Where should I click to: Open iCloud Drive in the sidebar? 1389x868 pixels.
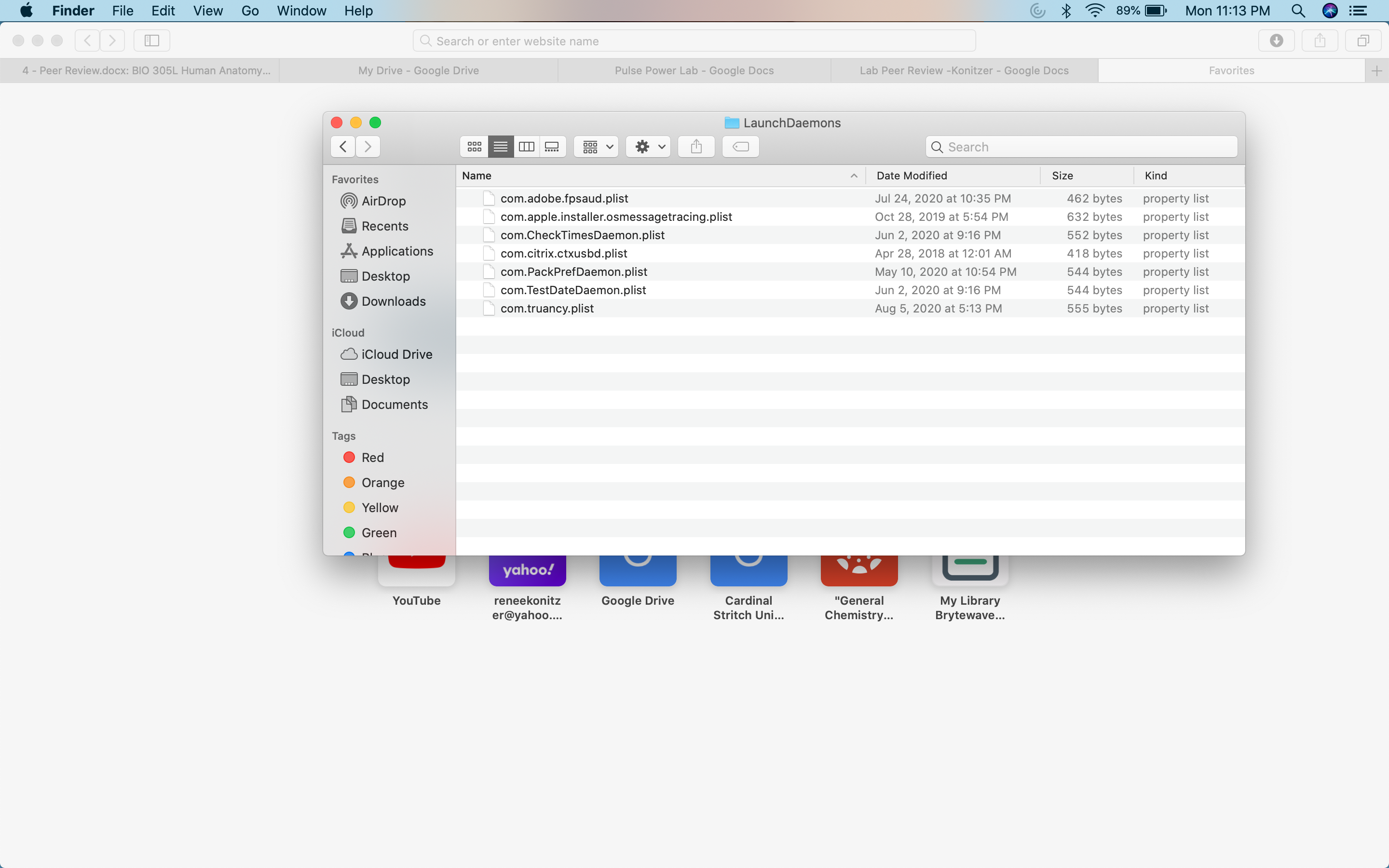(x=396, y=354)
